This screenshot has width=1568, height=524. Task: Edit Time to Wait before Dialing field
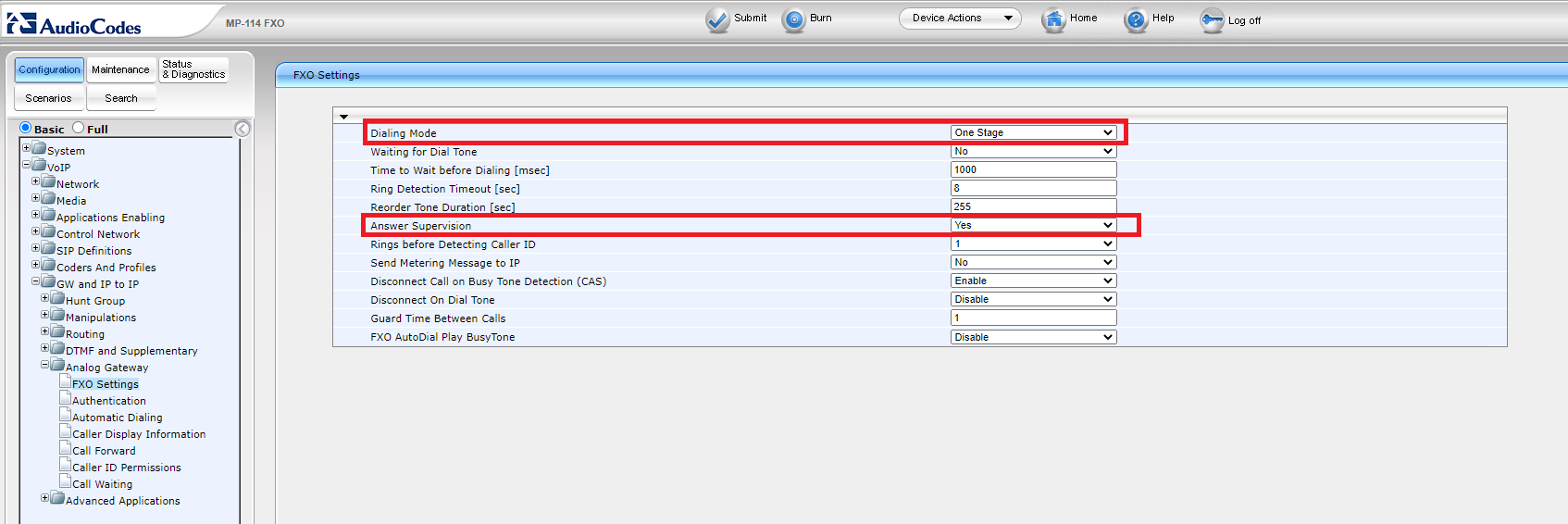(x=1033, y=169)
